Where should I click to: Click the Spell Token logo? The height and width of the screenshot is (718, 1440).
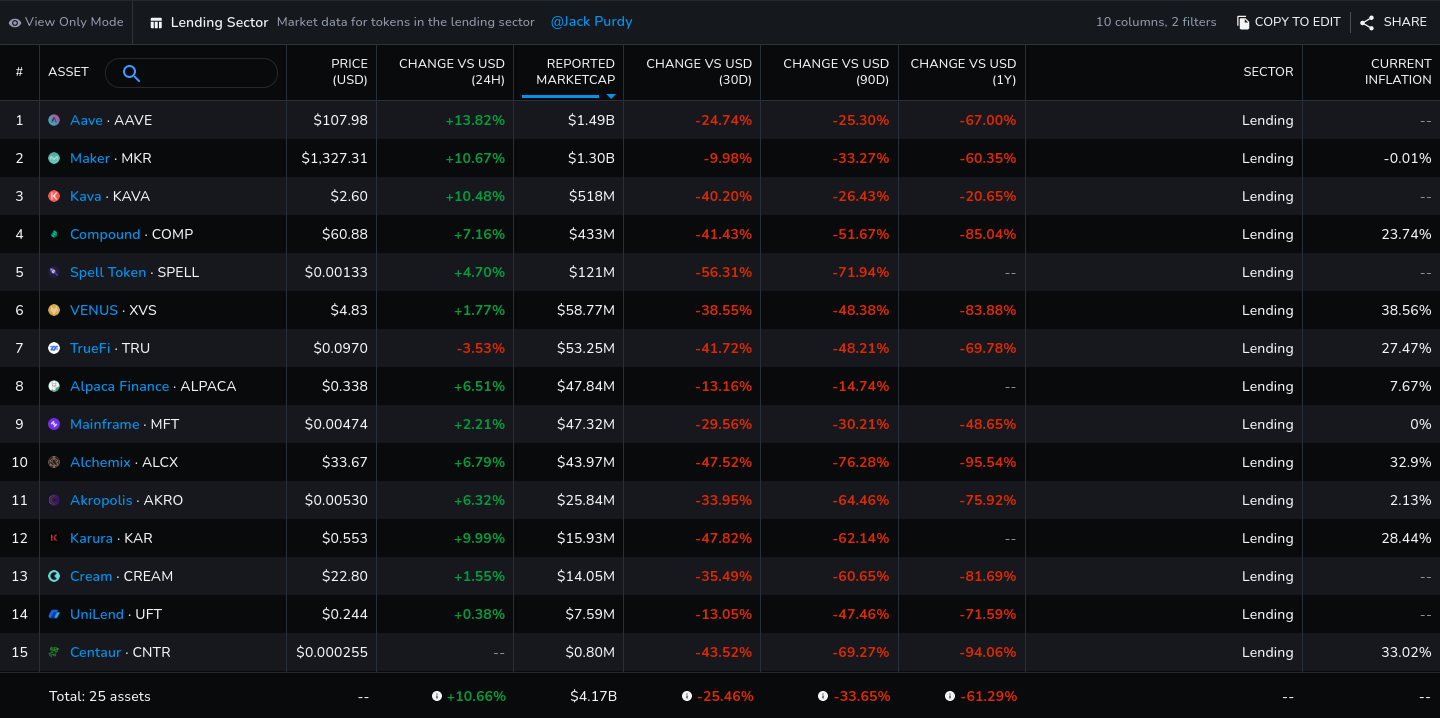54,272
